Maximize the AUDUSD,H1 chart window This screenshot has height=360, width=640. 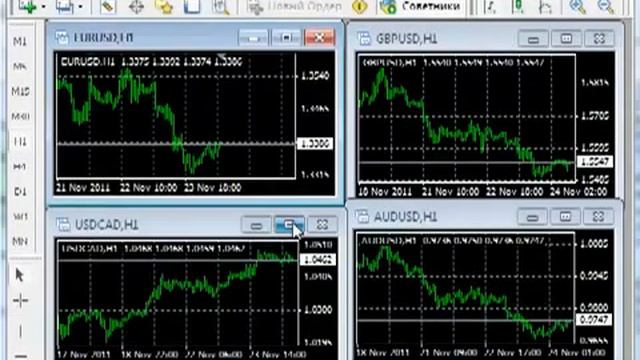click(565, 216)
